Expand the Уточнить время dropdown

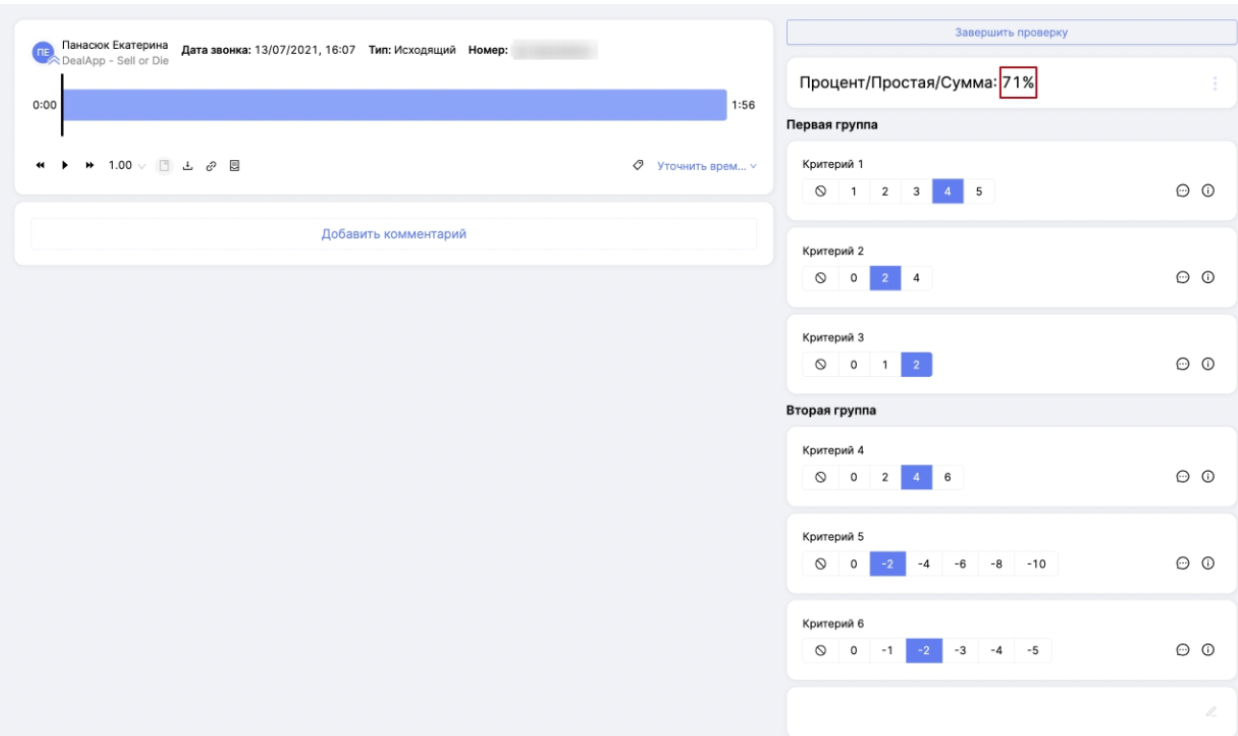[706, 166]
